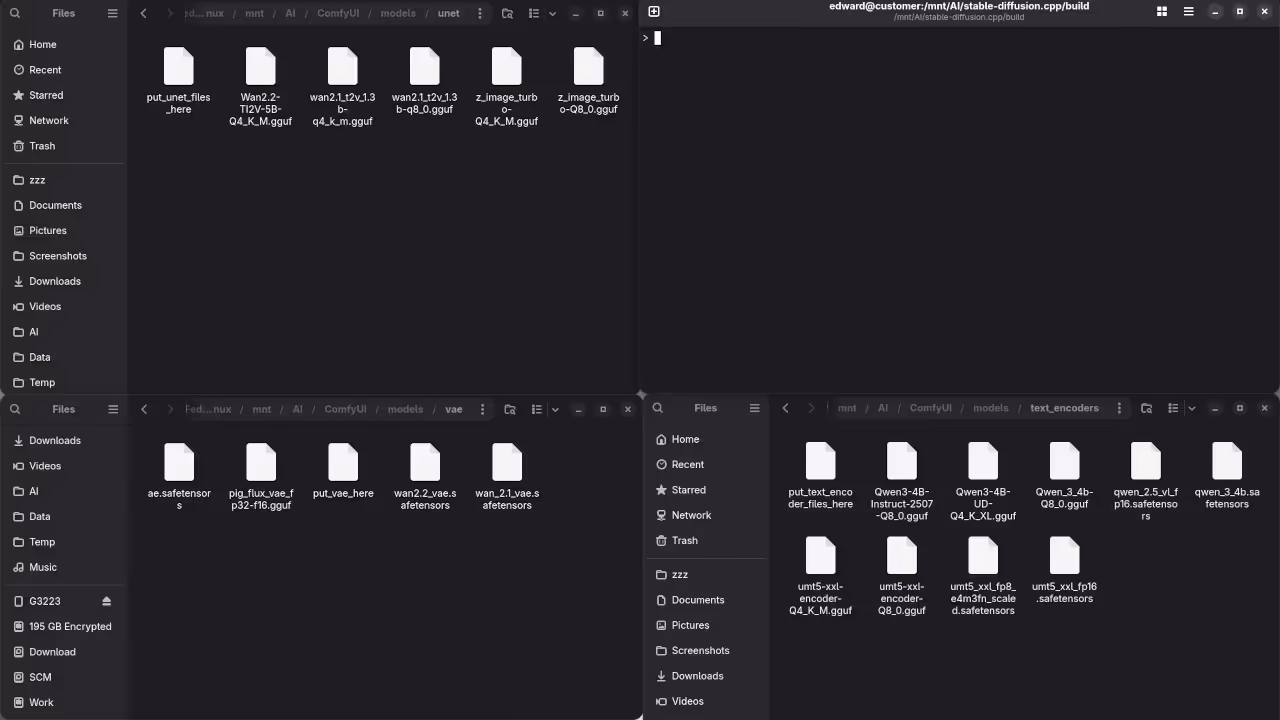The width and height of the screenshot is (1280, 720).
Task: Open new tab in the terminal window
Action: click(654, 12)
